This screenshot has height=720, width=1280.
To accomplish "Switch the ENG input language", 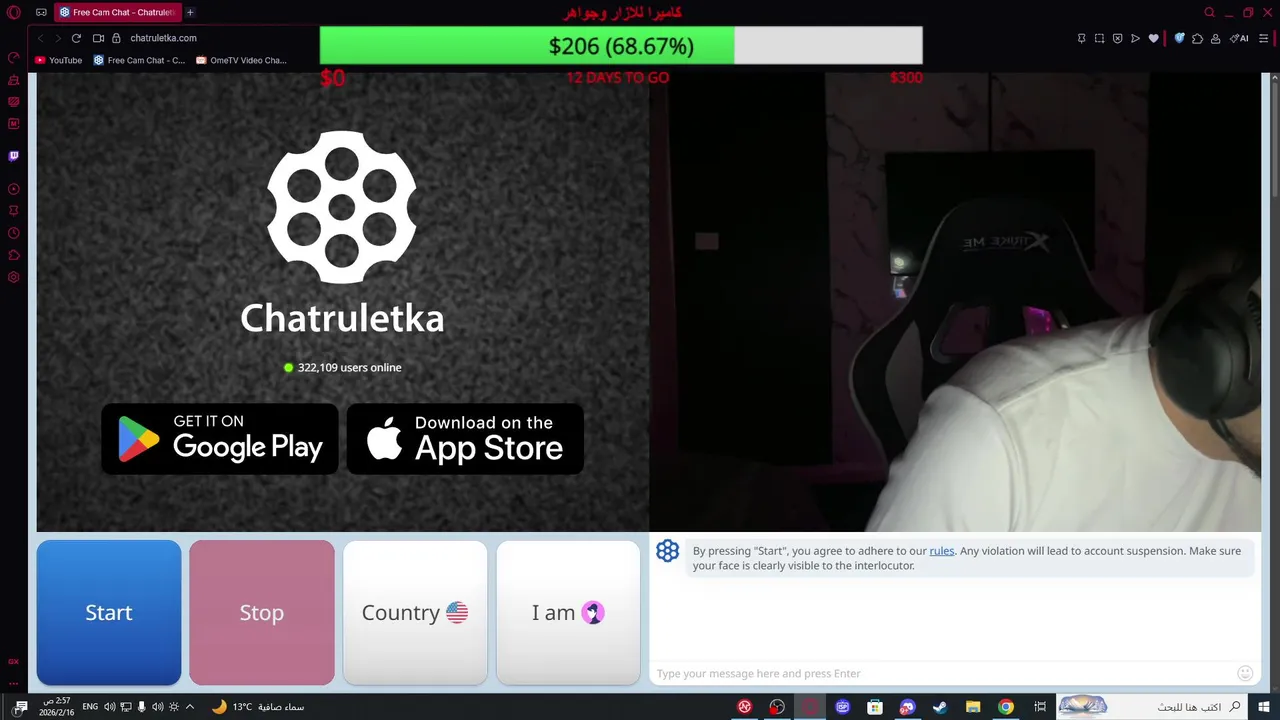I will (90, 707).
